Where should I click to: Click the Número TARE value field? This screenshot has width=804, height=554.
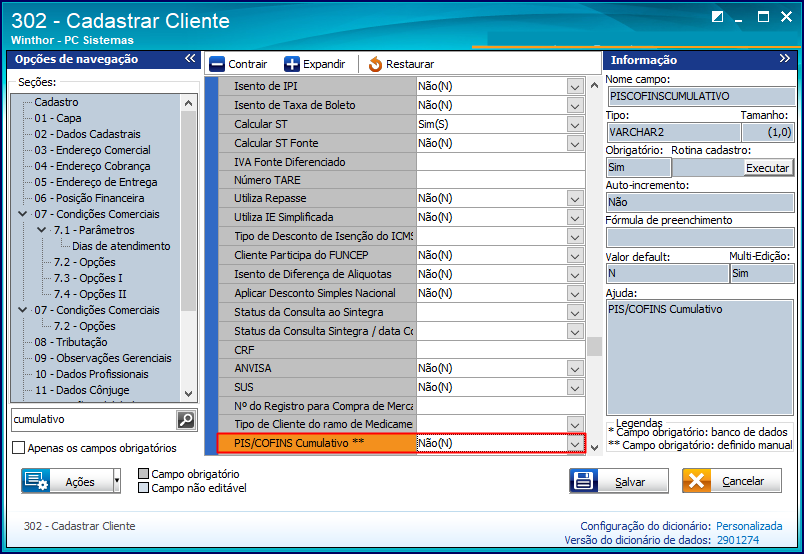pyautogui.click(x=500, y=180)
